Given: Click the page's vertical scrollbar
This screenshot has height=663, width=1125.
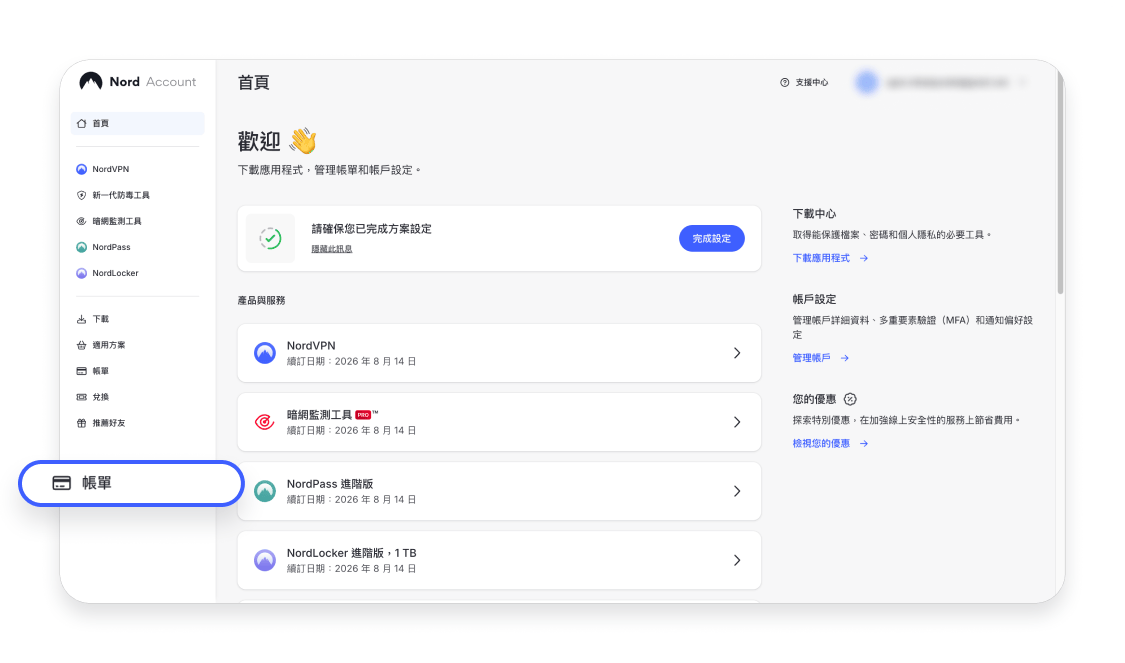Looking at the screenshot, I should (1060, 182).
